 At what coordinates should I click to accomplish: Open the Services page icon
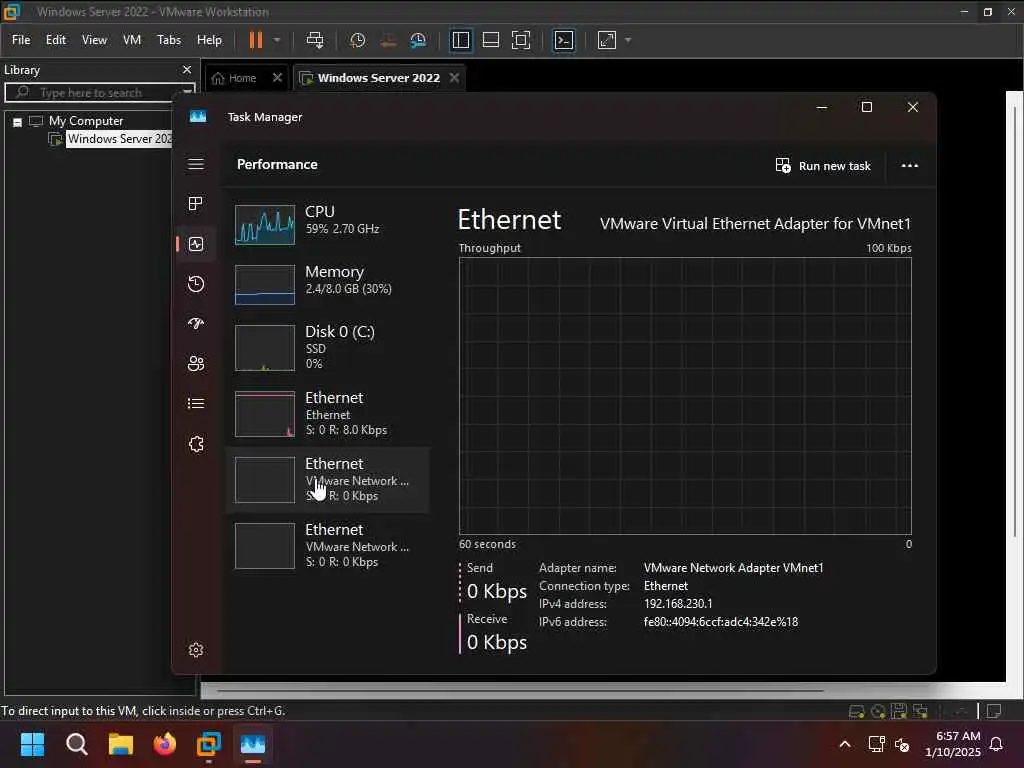pos(196,444)
